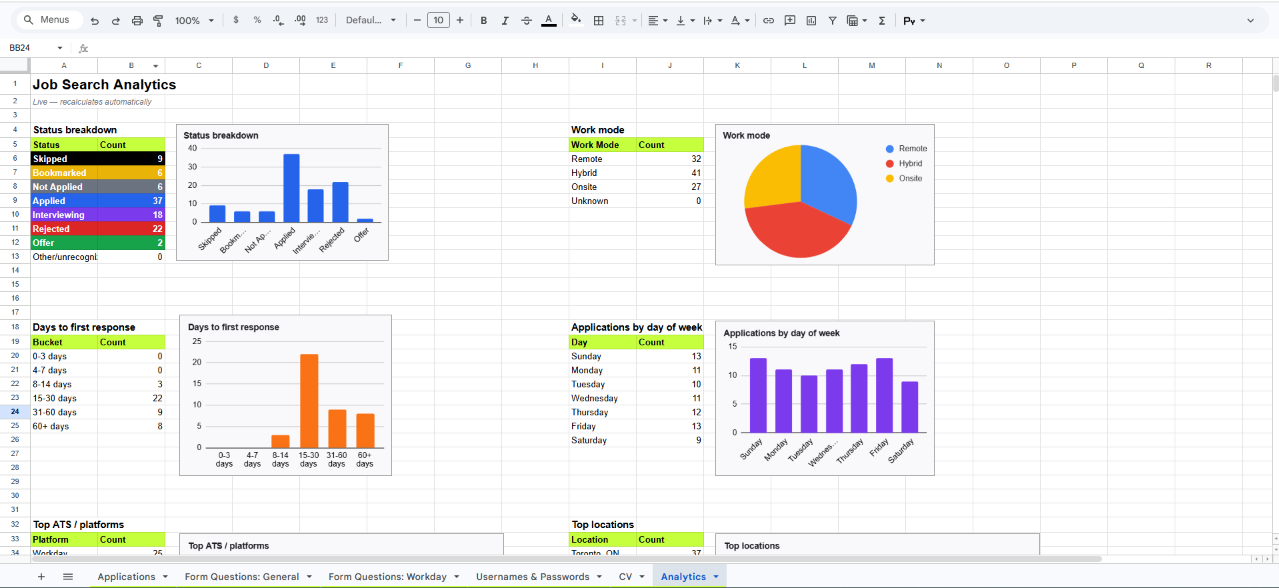Switch to the CV sheet tab
The width and height of the screenshot is (1279, 588).
pos(625,577)
